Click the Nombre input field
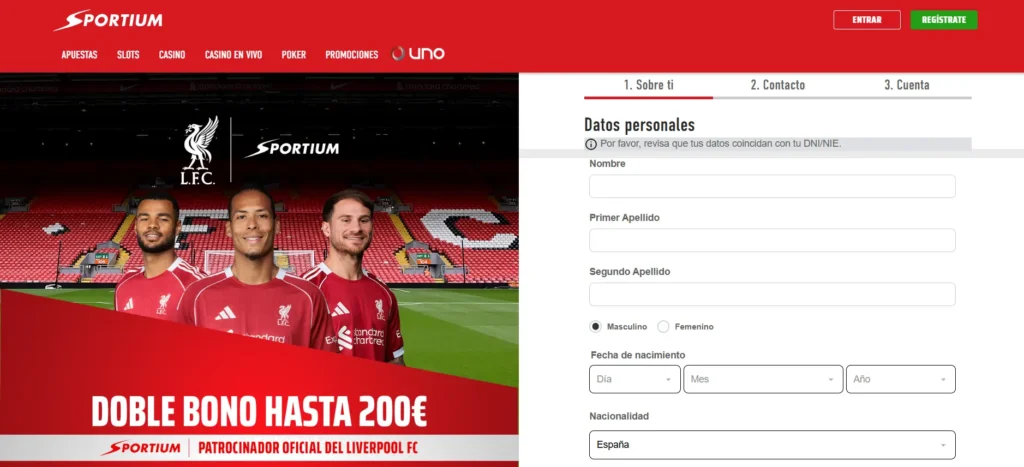Image resolution: width=1024 pixels, height=467 pixels. tap(772, 186)
